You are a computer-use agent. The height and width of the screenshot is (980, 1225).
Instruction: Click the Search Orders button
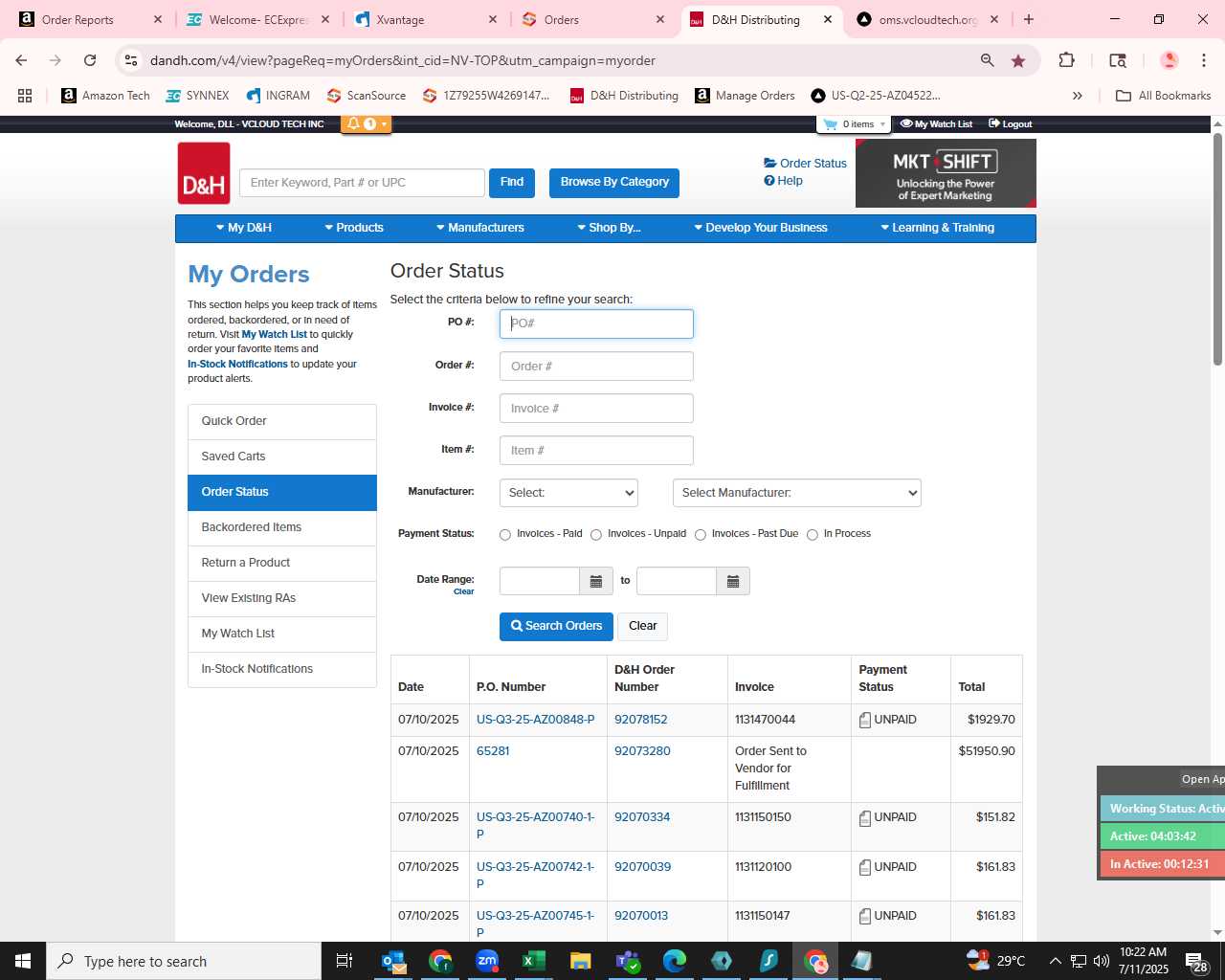point(556,626)
